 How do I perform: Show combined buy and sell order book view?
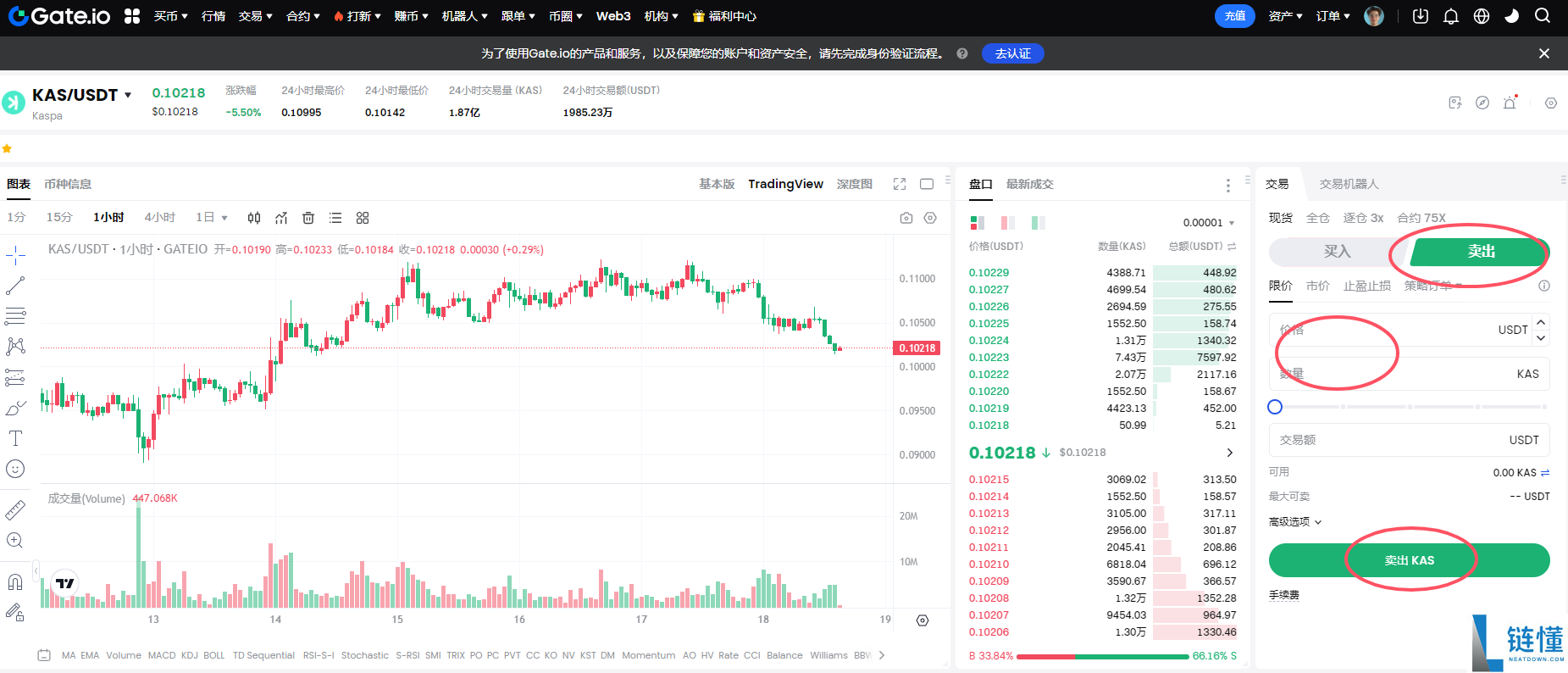[x=978, y=223]
